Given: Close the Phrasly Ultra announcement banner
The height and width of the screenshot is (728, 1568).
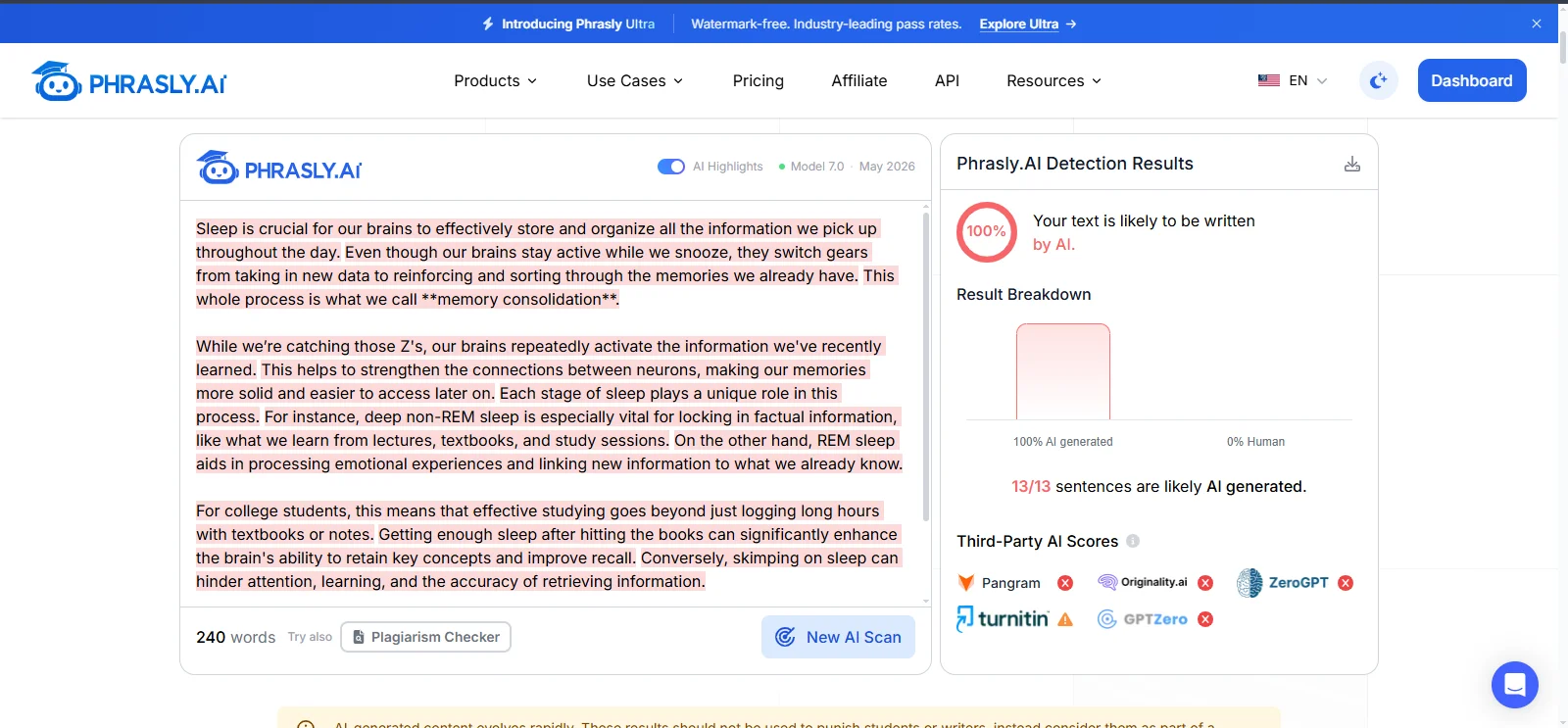Looking at the screenshot, I should [x=1537, y=24].
